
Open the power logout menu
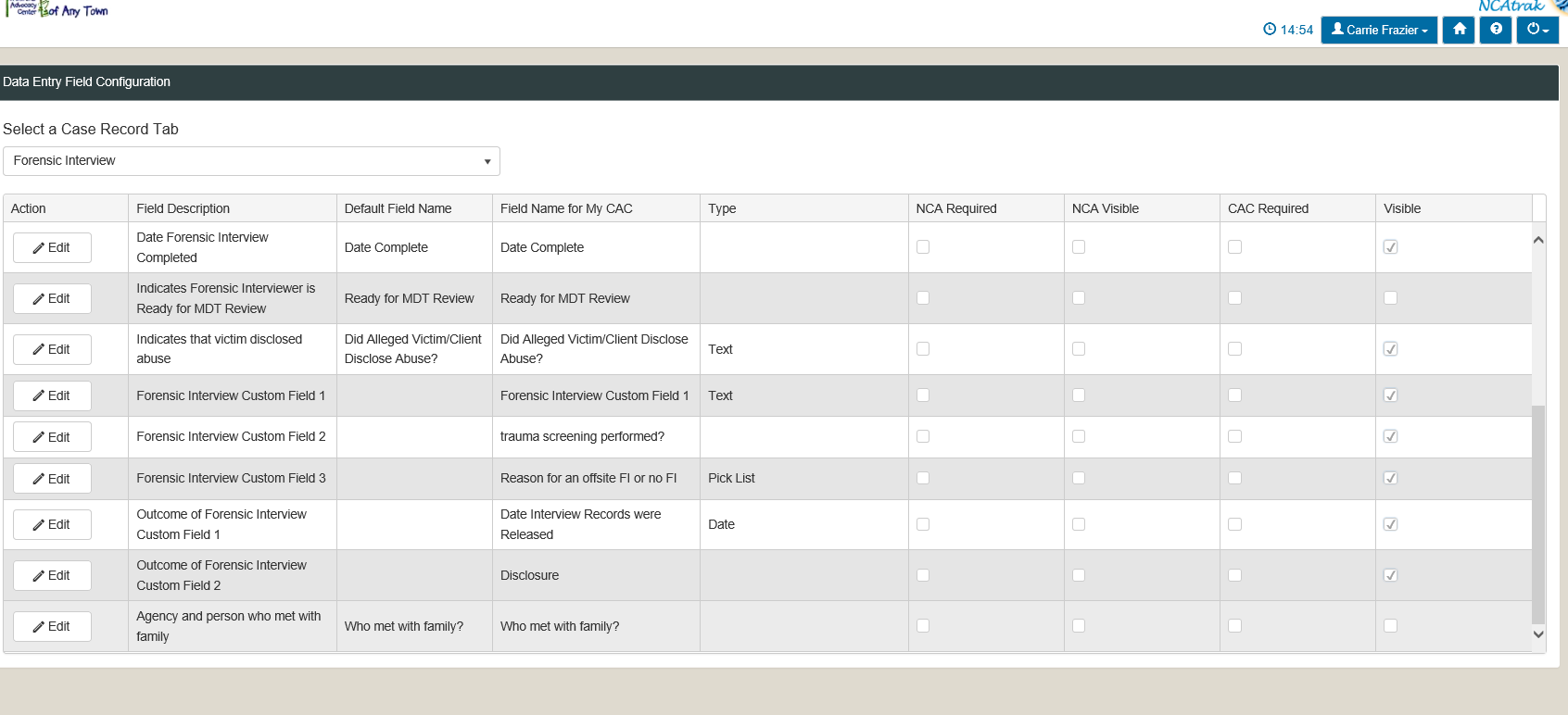1537,30
